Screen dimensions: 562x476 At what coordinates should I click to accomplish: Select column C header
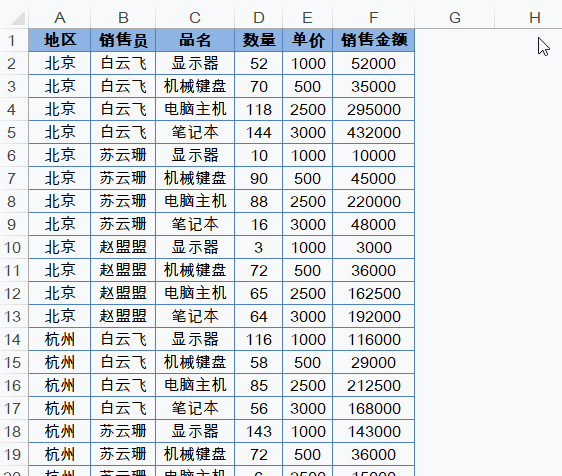[195, 18]
